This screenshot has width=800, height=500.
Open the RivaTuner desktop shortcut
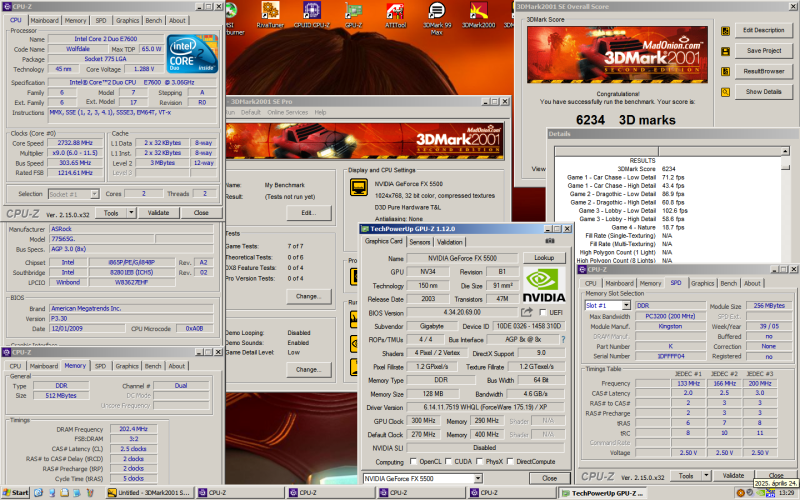270,14
